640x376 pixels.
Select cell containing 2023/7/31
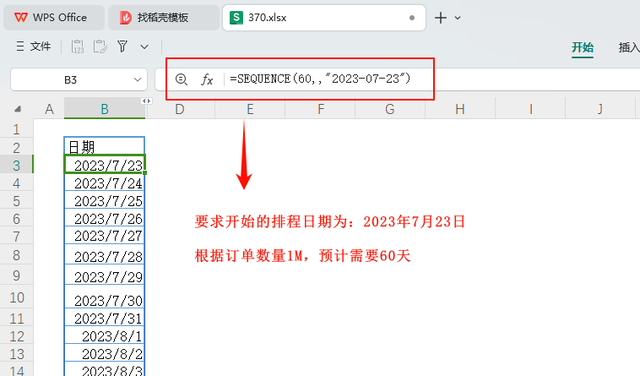click(104, 318)
